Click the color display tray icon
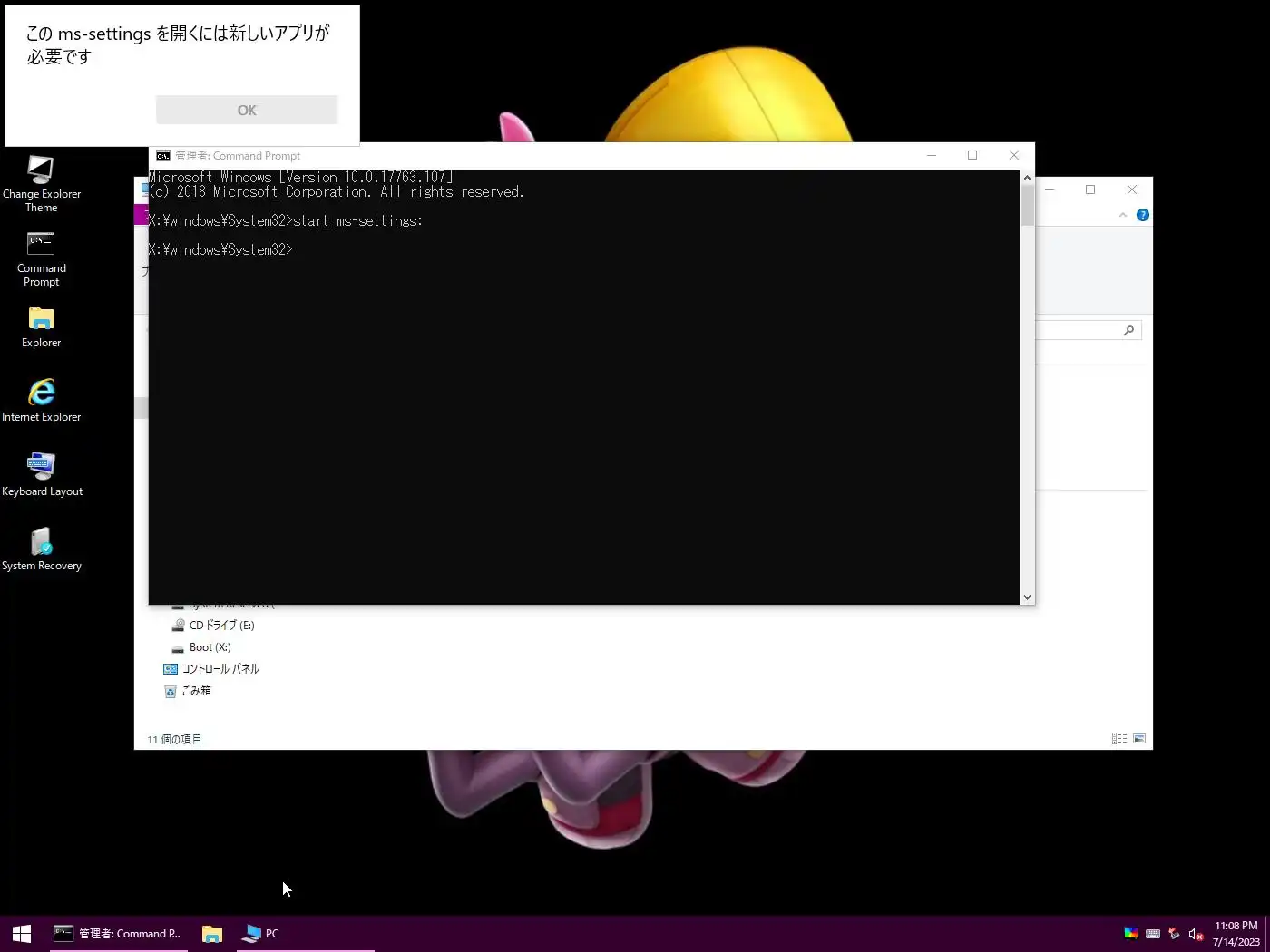 pos(1130,933)
